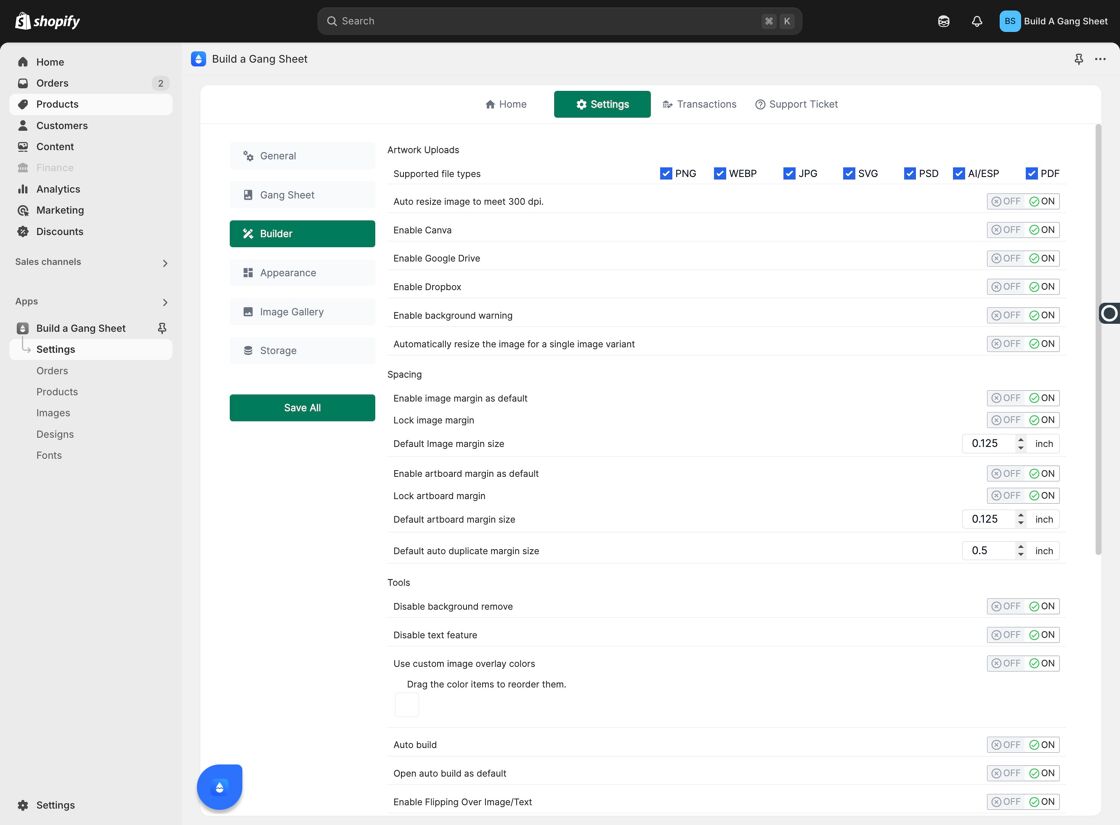Open the Image Gallery section
This screenshot has width=1120, height=825.
[x=302, y=312]
